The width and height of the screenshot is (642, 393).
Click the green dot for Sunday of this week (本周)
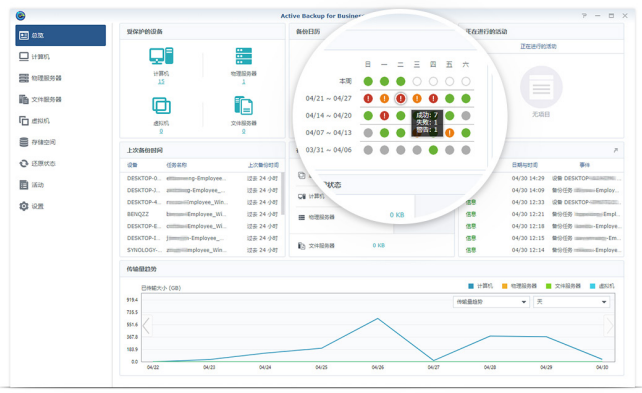click(x=368, y=81)
